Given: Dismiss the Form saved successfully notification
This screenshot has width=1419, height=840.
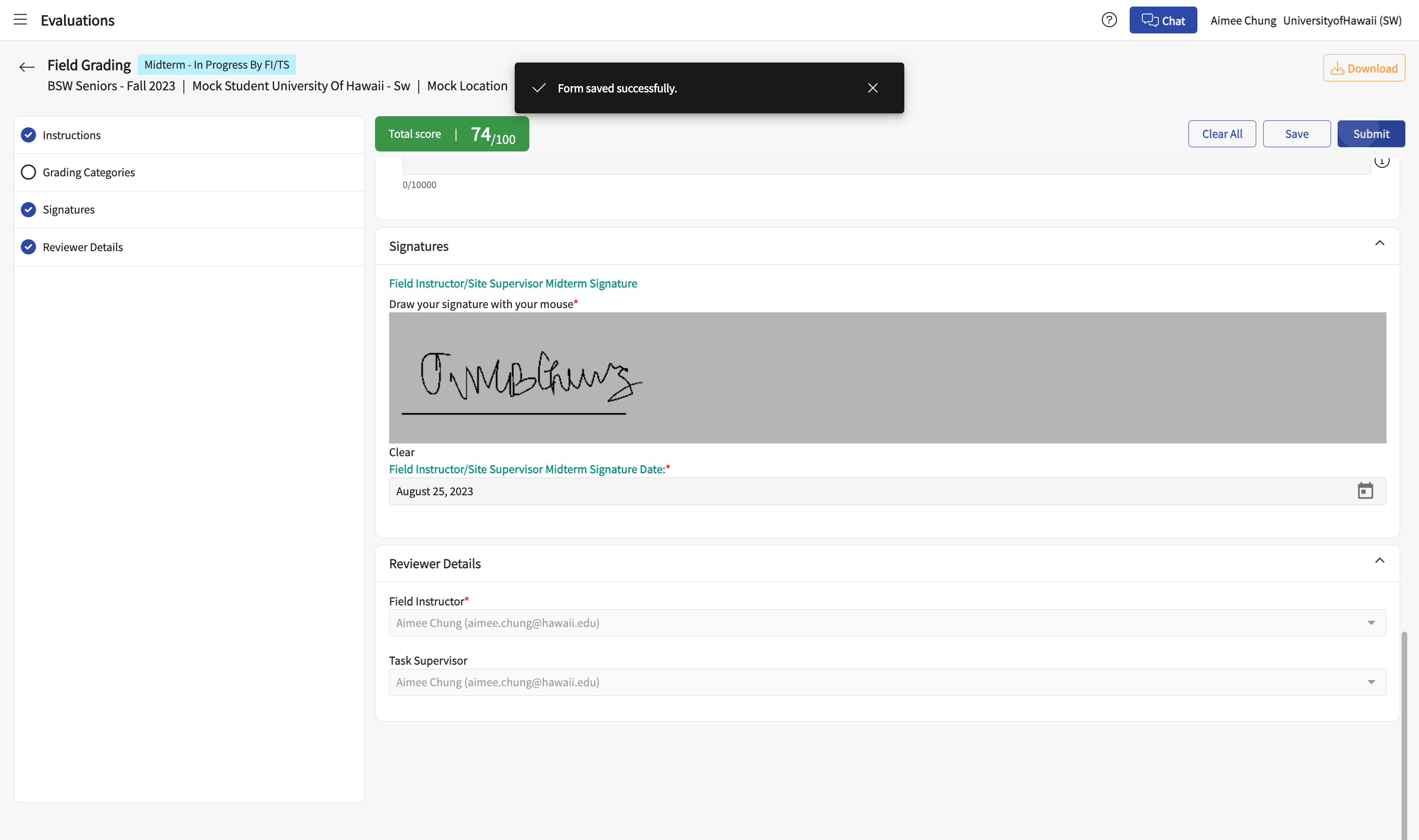Looking at the screenshot, I should (873, 88).
